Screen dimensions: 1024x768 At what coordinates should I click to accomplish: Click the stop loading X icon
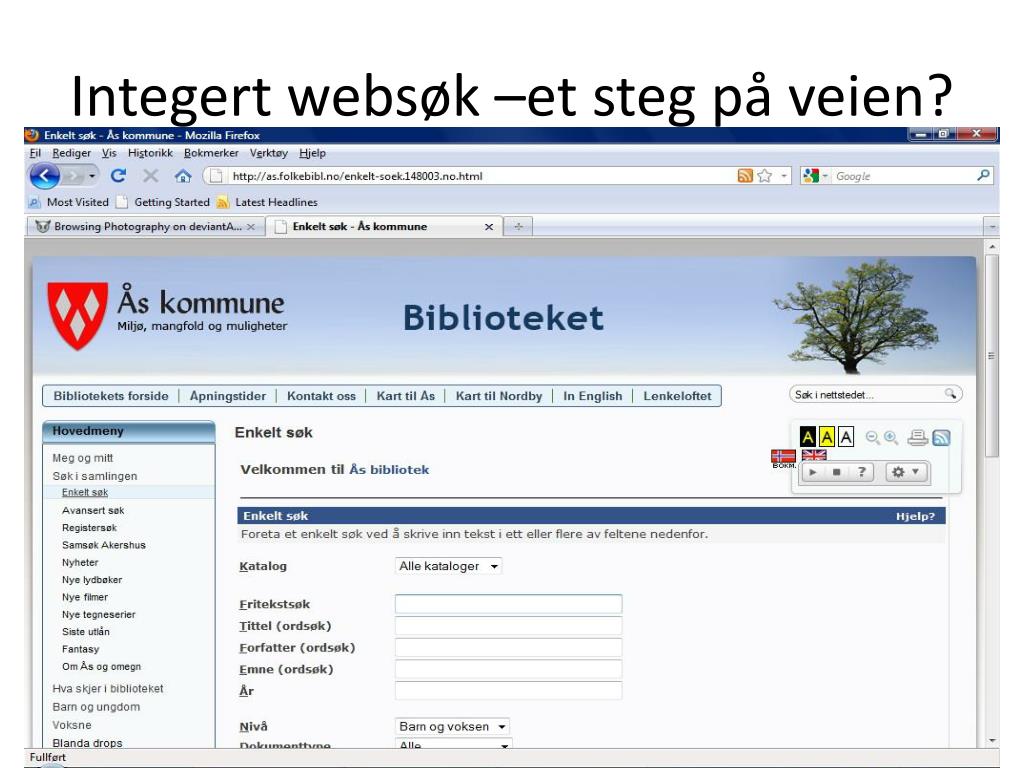pos(151,176)
